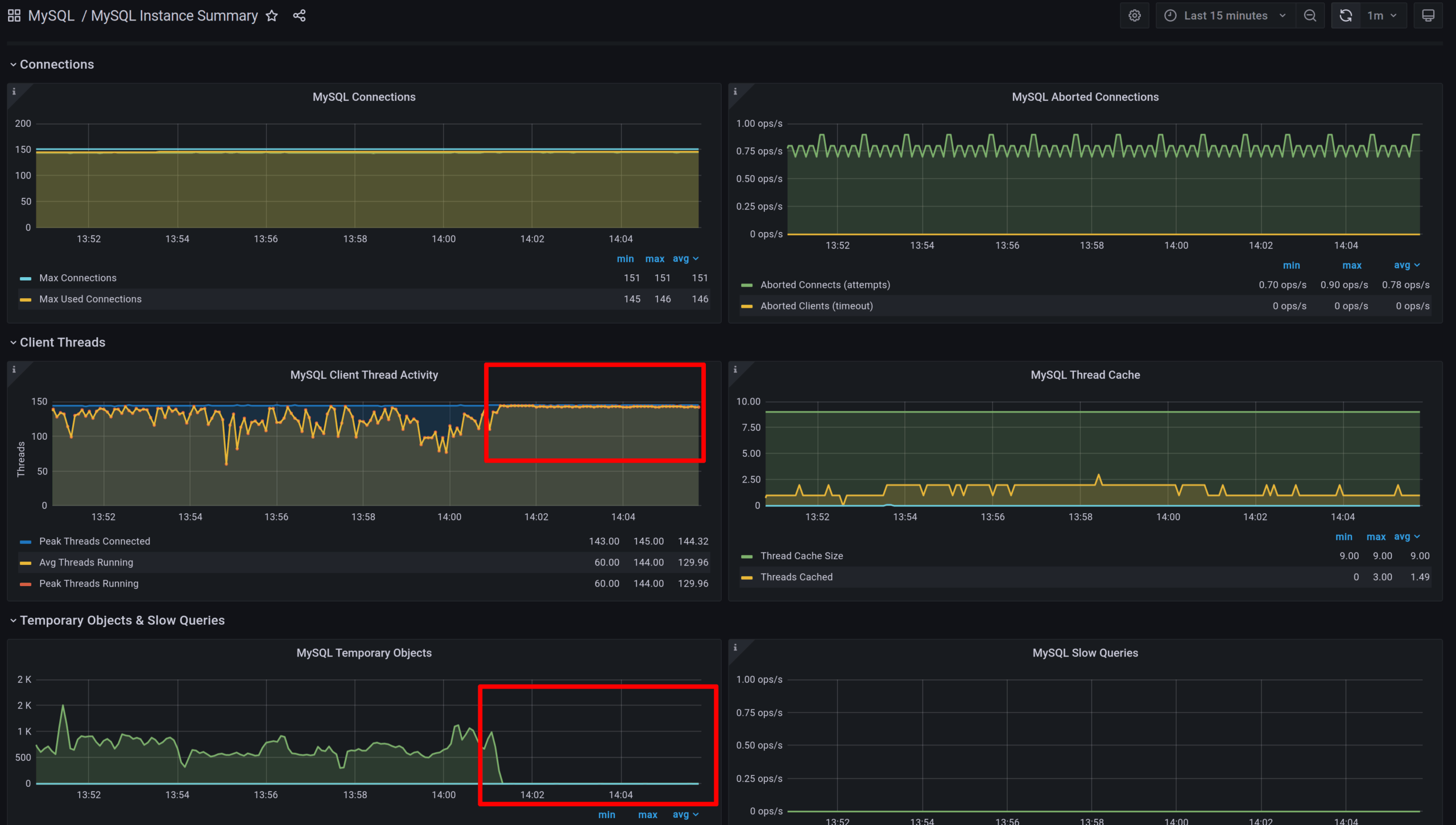Star the MySQL Instance Summary dashboard
Screen dimensions: 1456x825
click(272, 15)
